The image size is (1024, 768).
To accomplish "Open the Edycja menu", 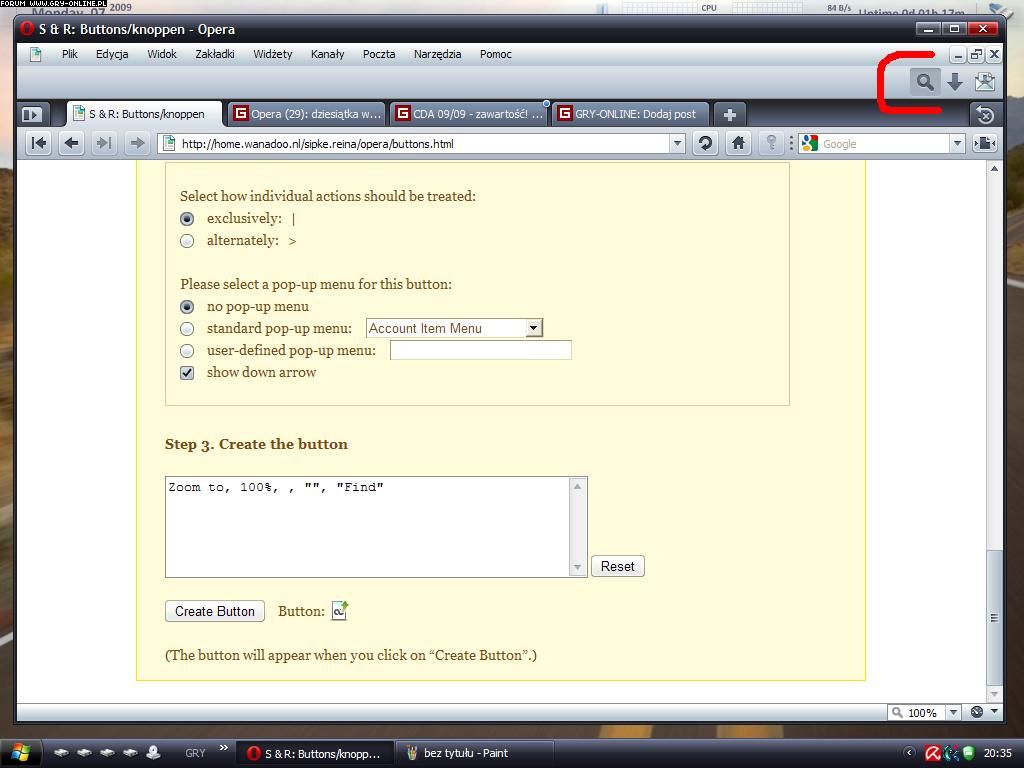I will 112,54.
